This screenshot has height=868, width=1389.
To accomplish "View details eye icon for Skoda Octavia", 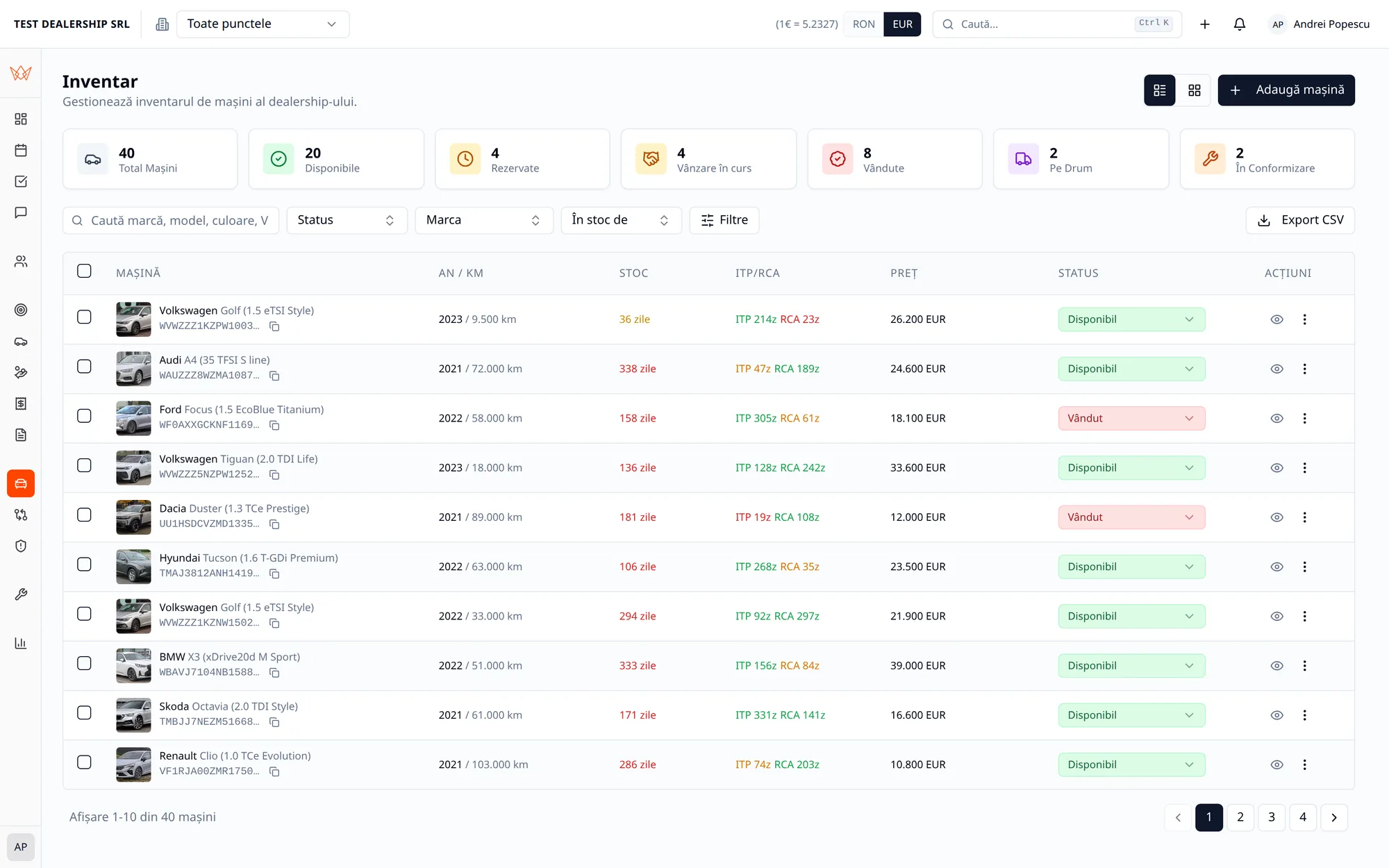I will [1276, 715].
